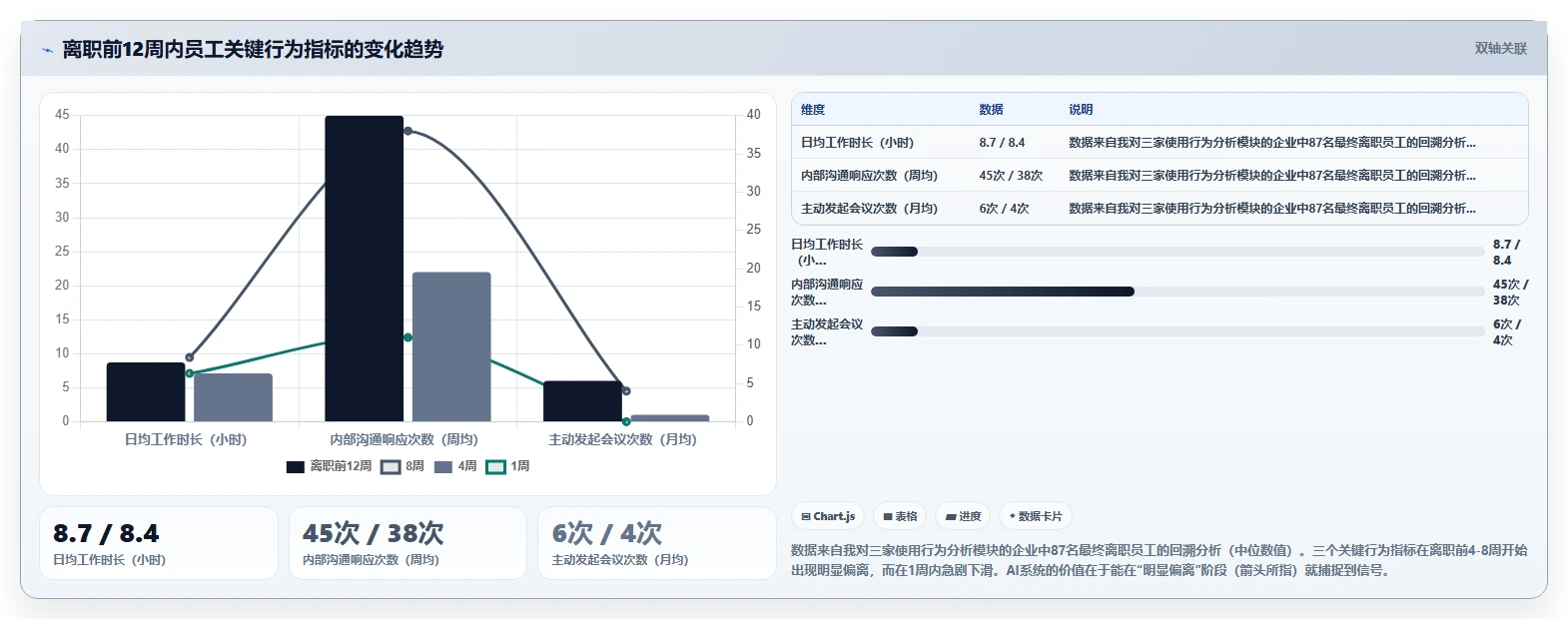Select the 表格 chip

900,516
